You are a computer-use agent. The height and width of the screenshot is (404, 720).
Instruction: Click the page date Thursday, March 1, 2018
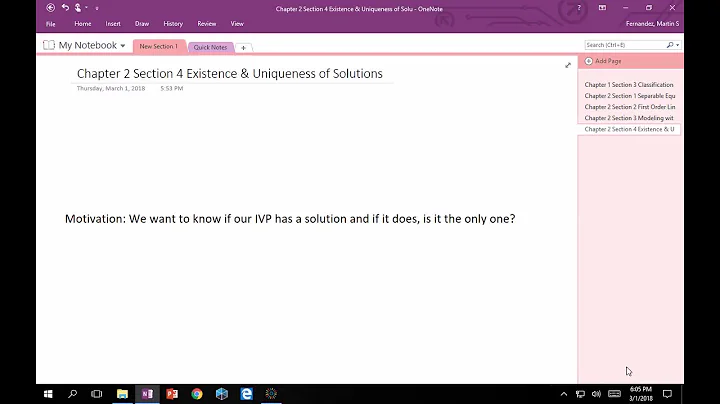111,88
